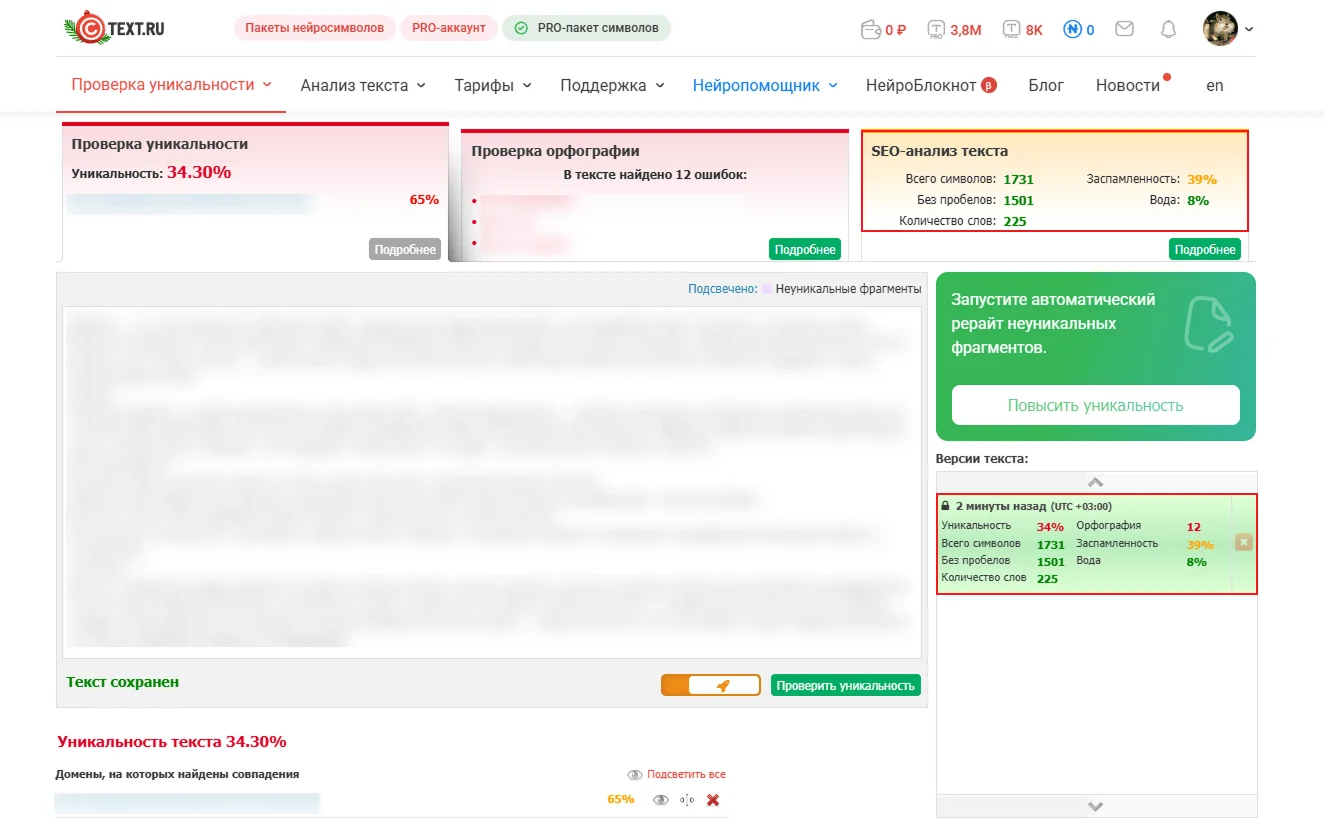Screen dimensions: 1324x829
Task: Click the 'Повысить уникальность' button
Action: [1095, 405]
